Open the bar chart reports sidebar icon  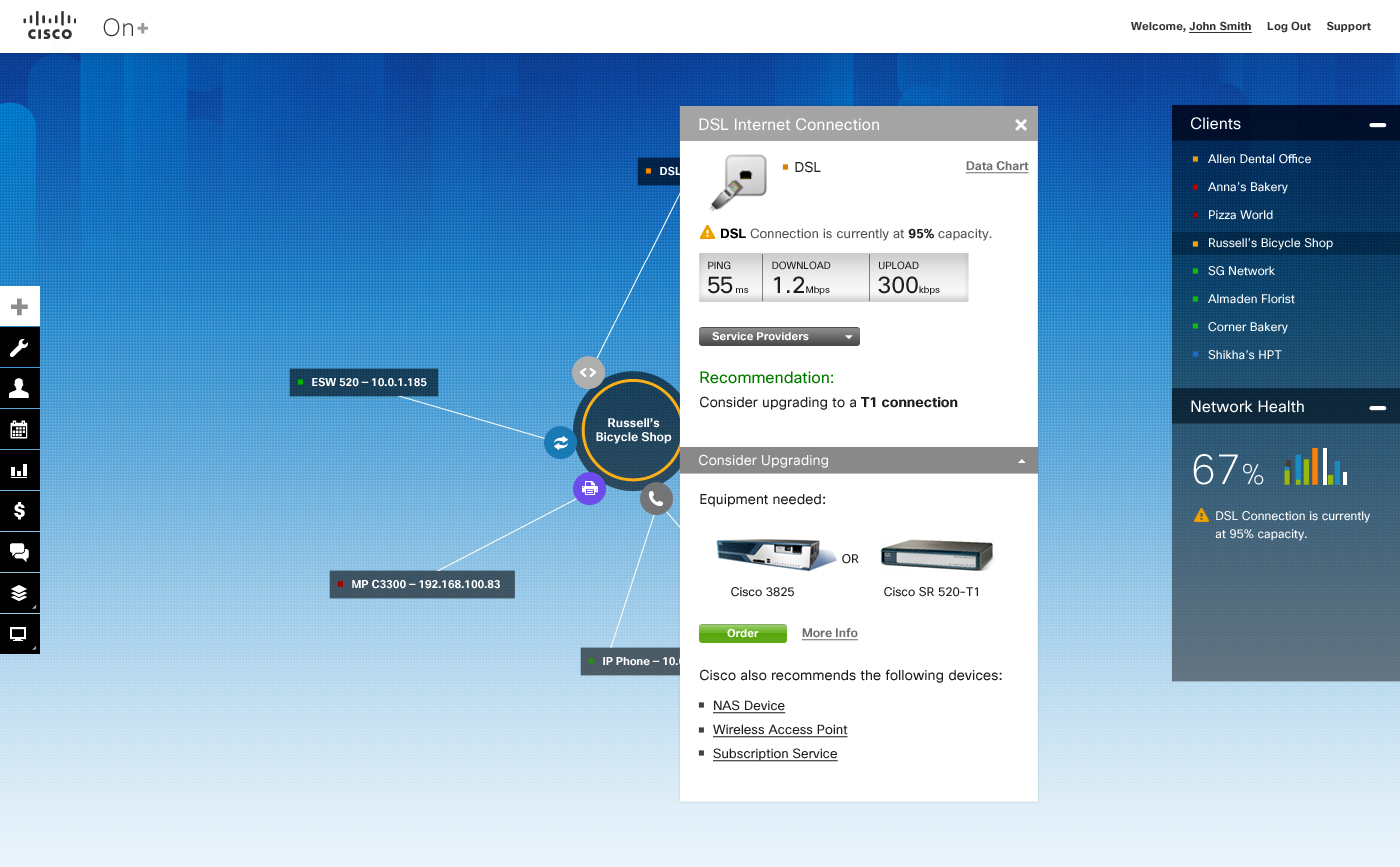click(x=19, y=470)
